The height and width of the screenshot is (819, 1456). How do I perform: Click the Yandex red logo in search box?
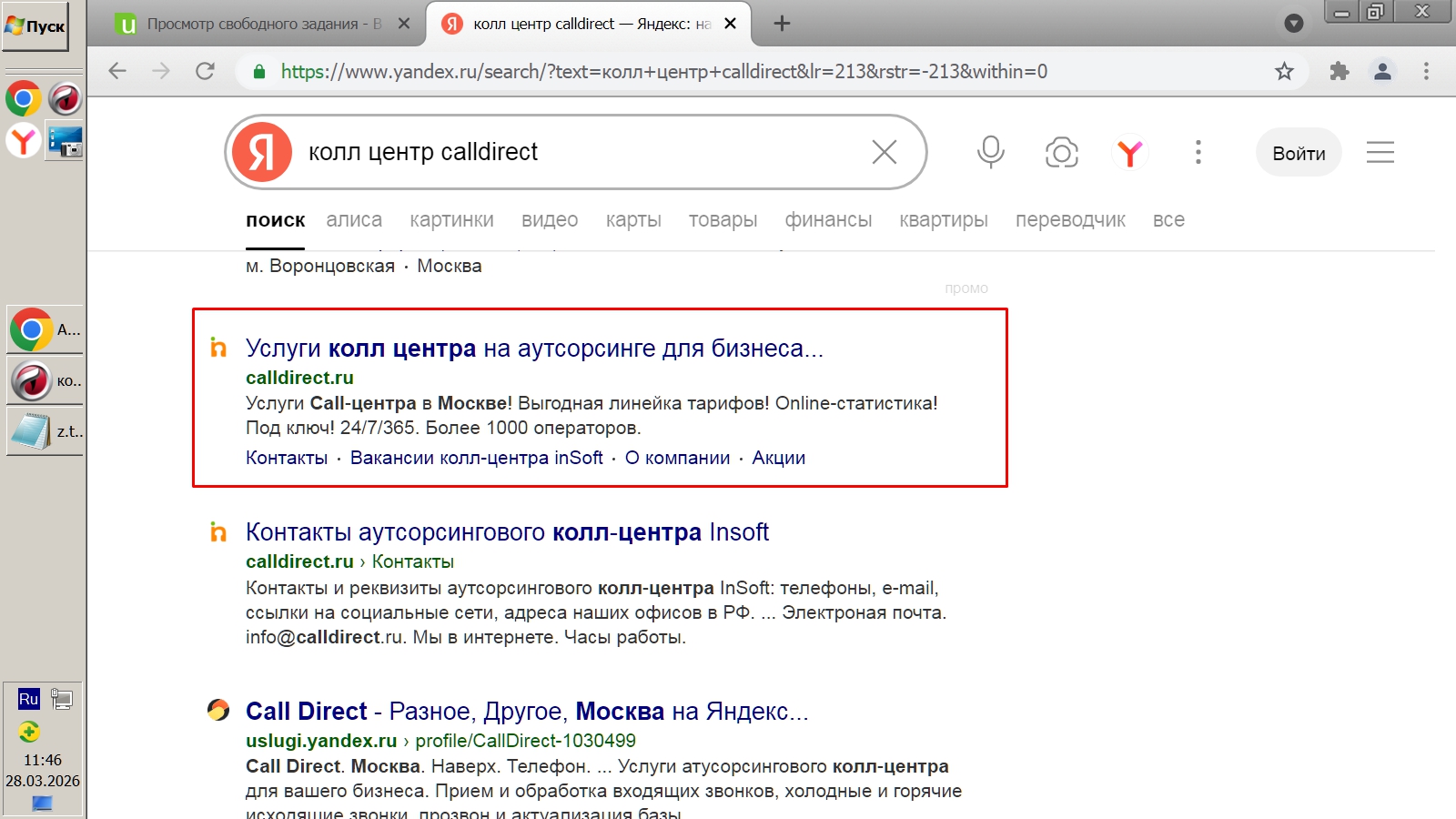(262, 152)
